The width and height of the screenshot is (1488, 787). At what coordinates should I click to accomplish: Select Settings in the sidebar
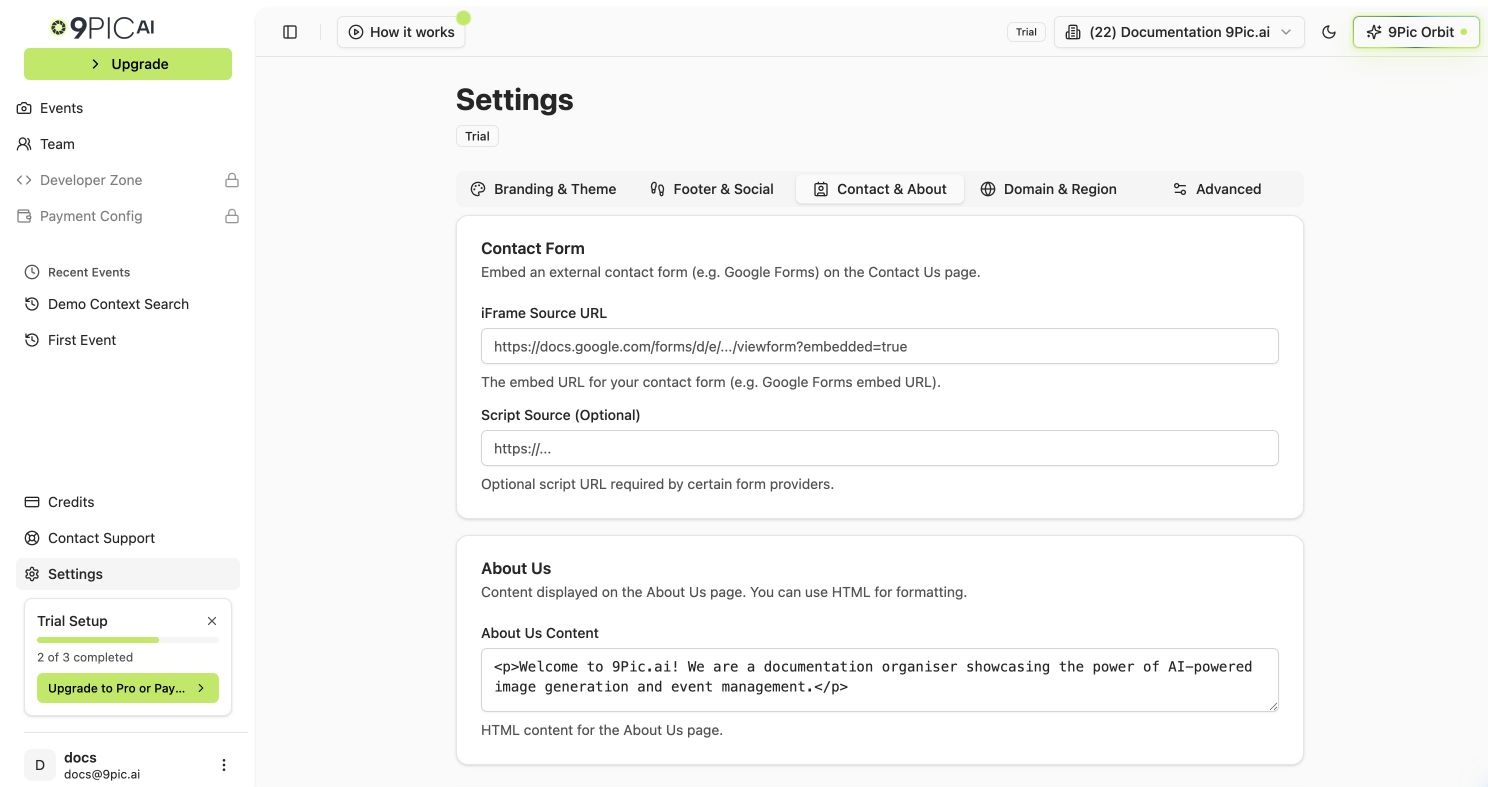(x=128, y=574)
